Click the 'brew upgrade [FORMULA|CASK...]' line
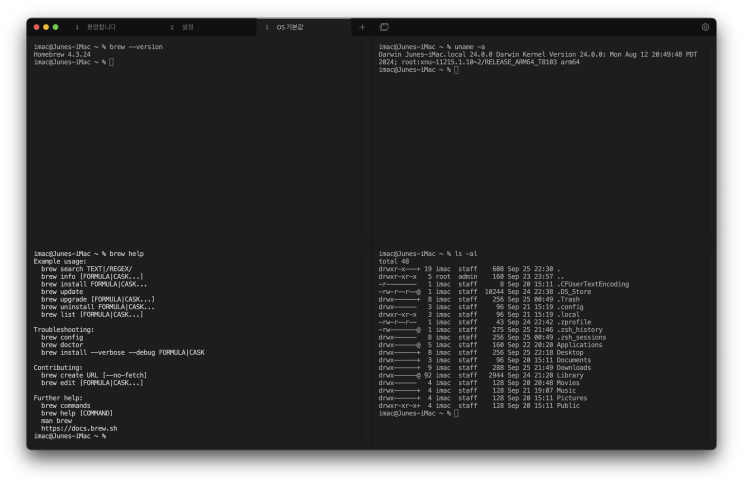The height and width of the screenshot is (485, 743). point(98,299)
